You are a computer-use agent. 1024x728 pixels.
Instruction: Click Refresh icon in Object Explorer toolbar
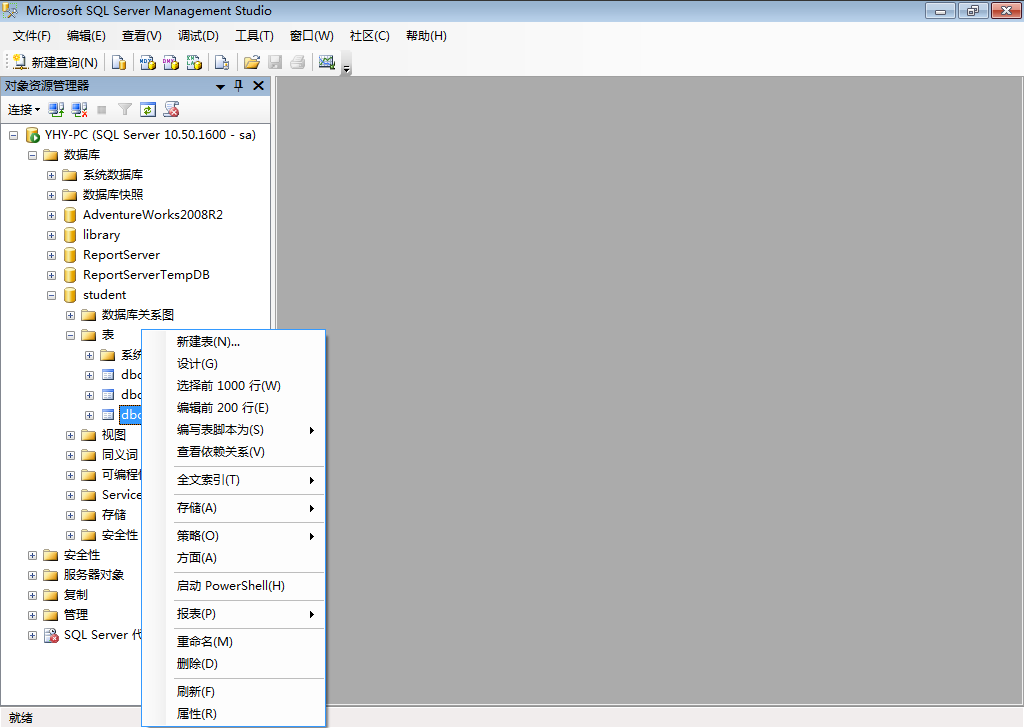[148, 110]
